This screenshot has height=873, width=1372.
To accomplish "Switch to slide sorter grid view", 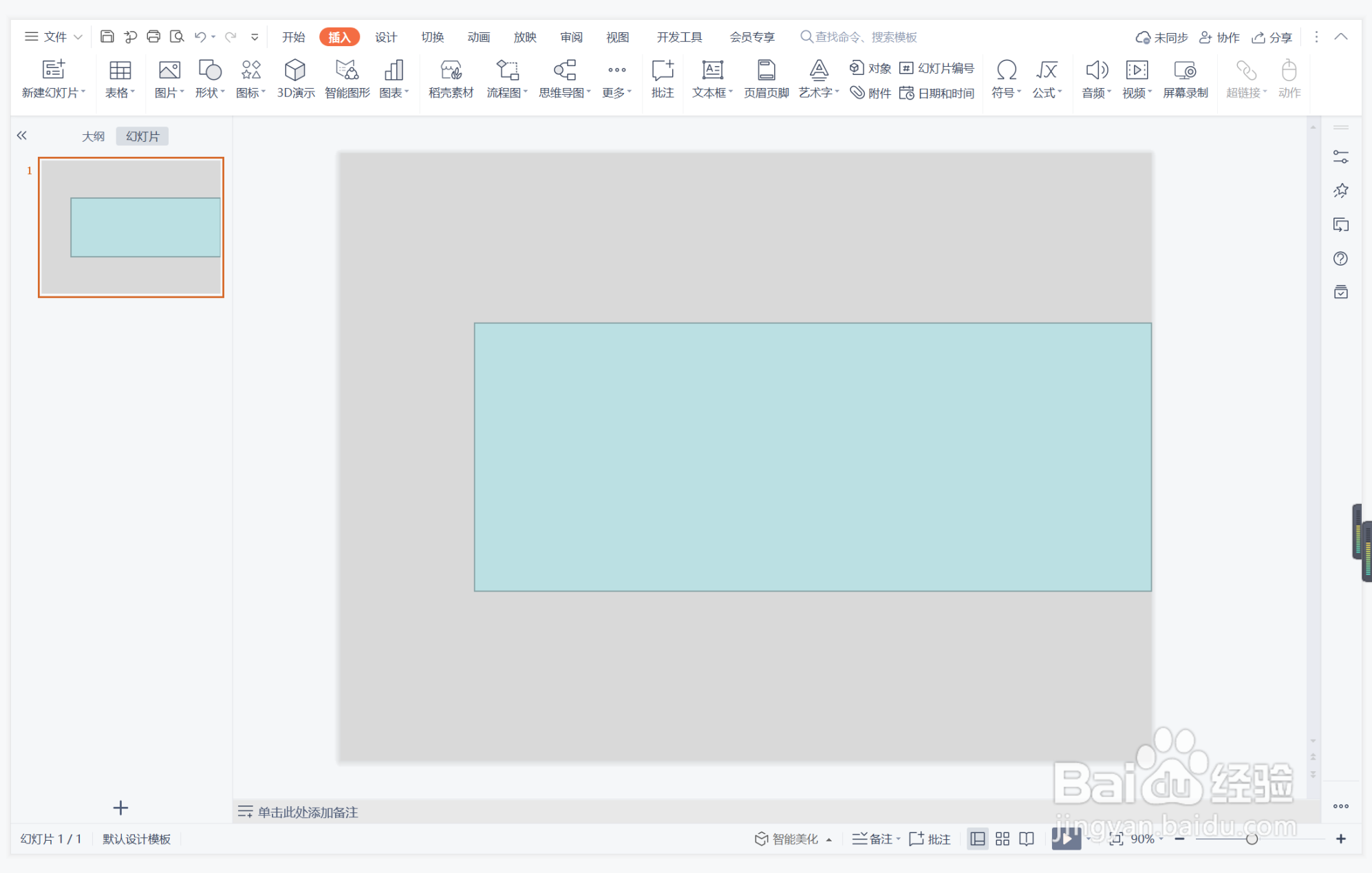I will tap(1003, 839).
